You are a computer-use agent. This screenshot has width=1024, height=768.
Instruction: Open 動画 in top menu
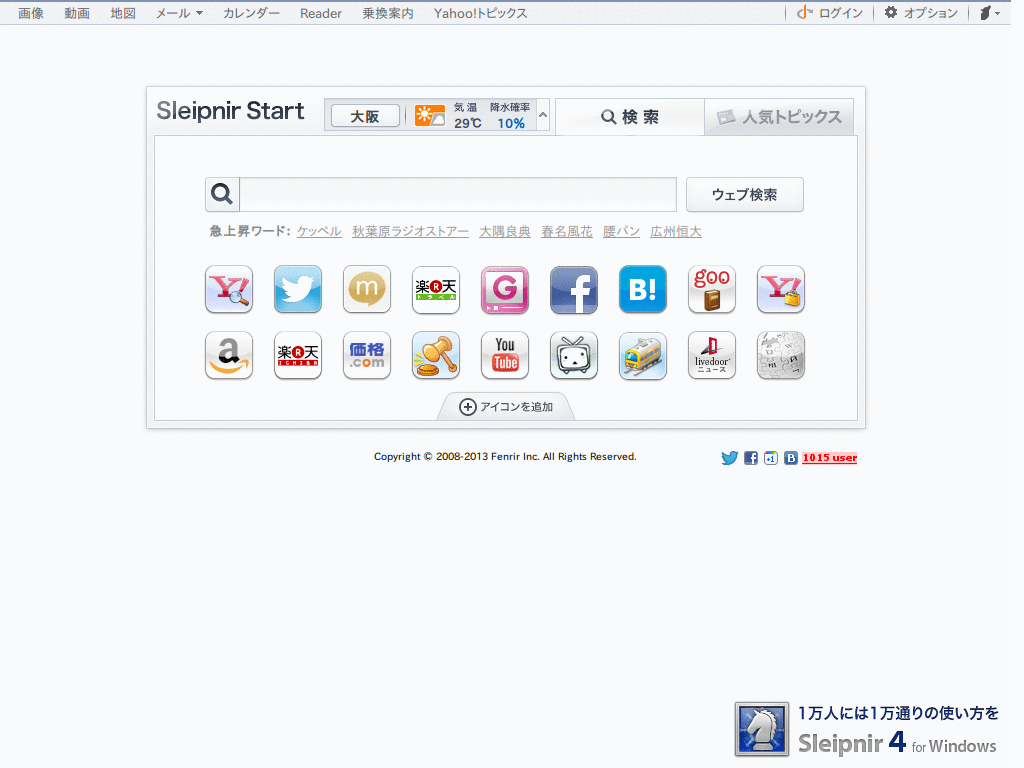(x=77, y=13)
